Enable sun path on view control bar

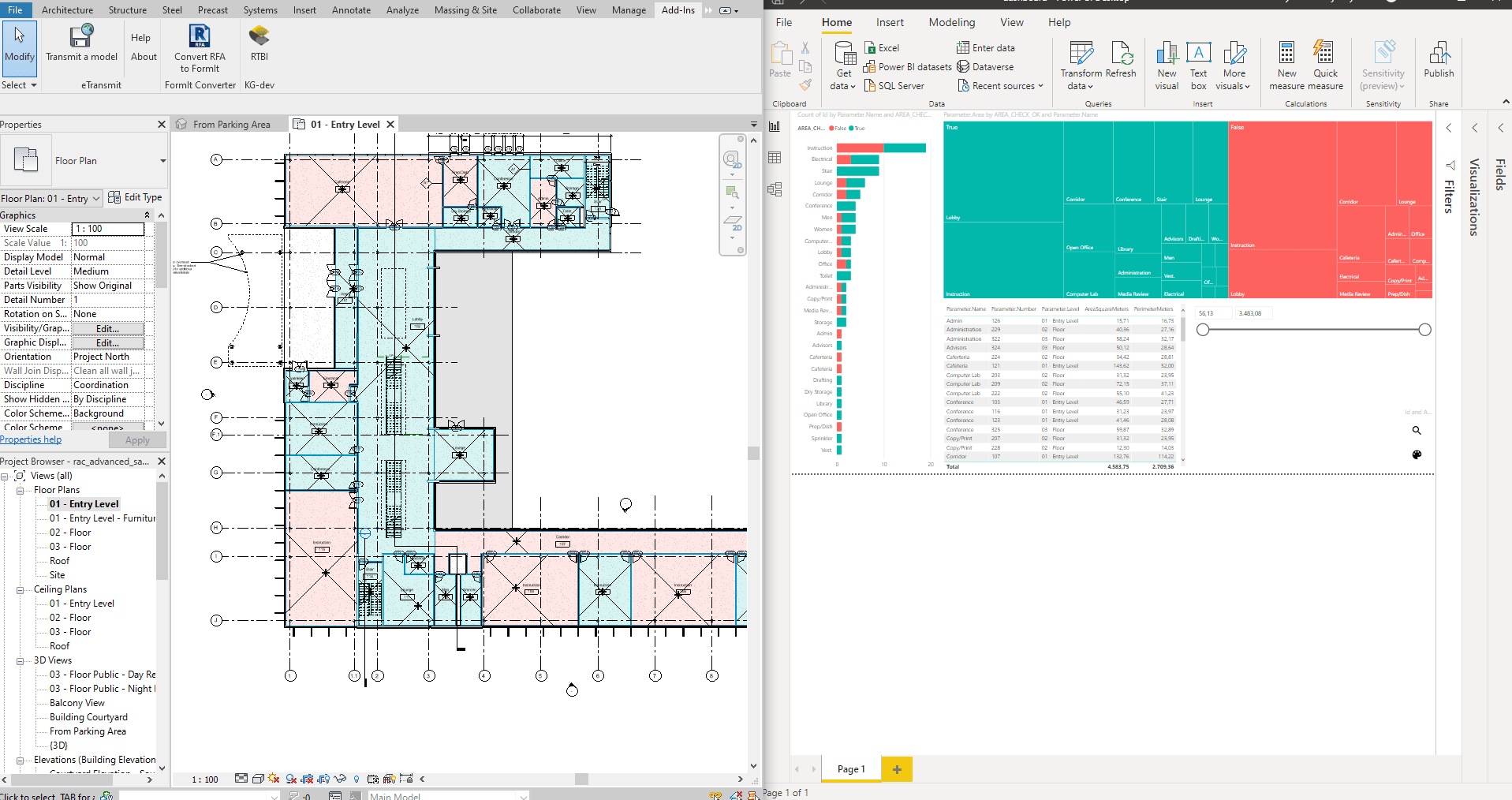coord(273,779)
